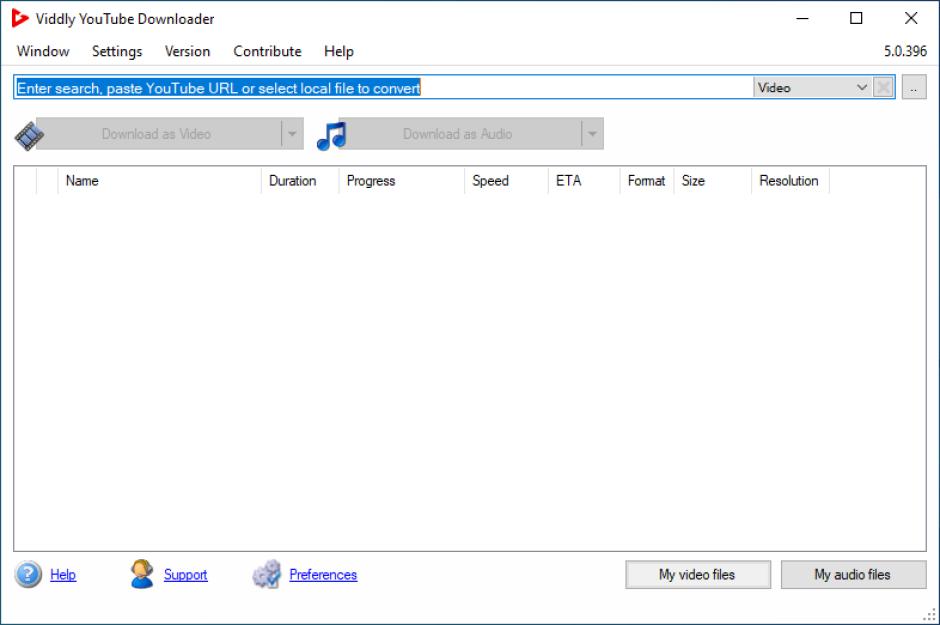940x625 pixels.
Task: Click the film strip video icon
Action: (29, 134)
